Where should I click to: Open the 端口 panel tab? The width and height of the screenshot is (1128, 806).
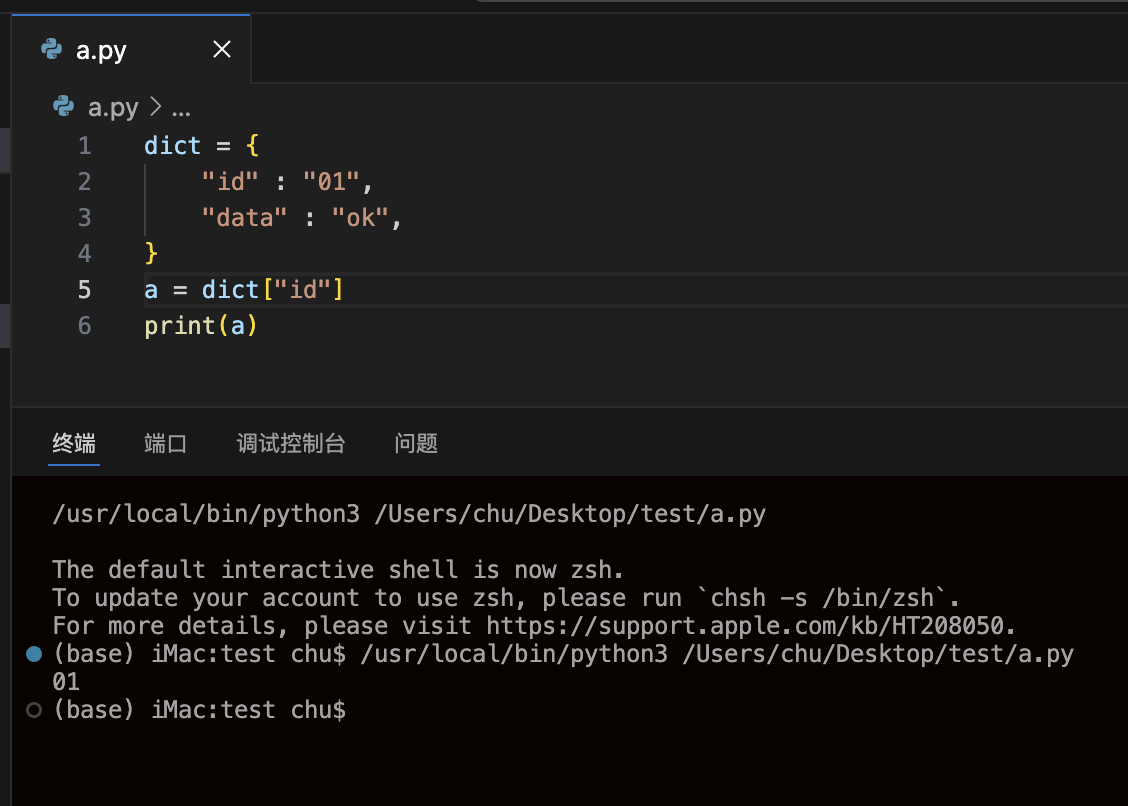165,443
